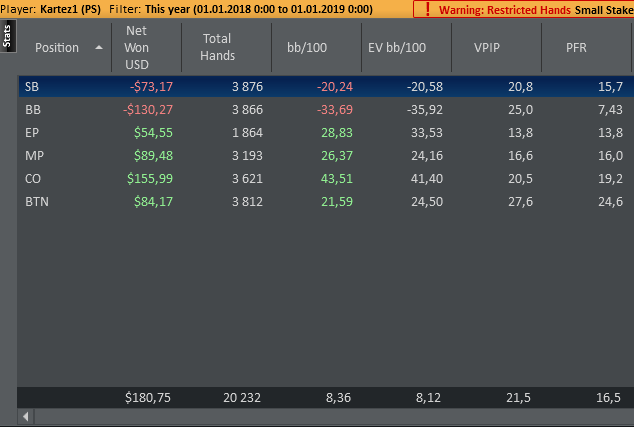Sort table by VPIP column
Viewport: 634px width, 427px height.
(490, 47)
